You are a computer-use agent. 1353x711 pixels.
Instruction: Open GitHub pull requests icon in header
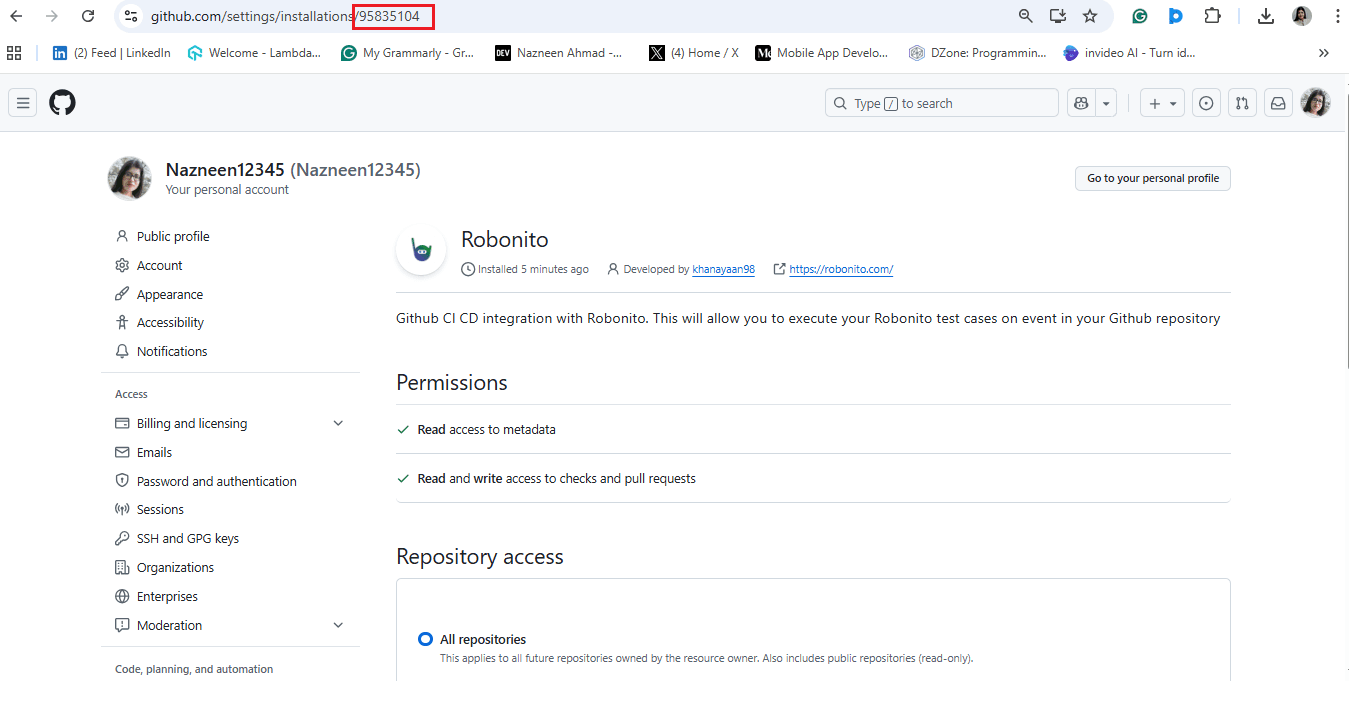(x=1242, y=103)
